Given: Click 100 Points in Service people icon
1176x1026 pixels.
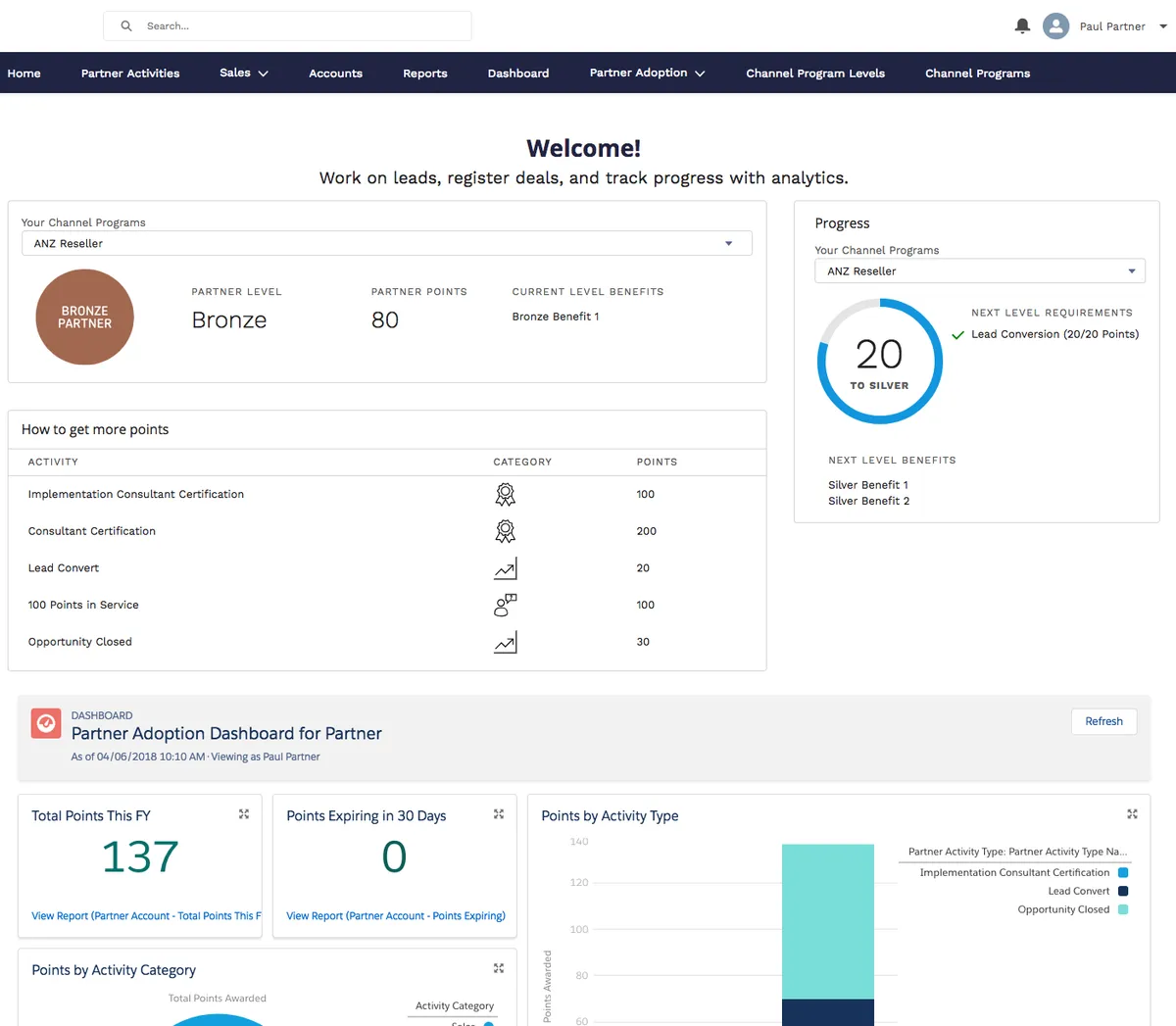Looking at the screenshot, I should 505,605.
